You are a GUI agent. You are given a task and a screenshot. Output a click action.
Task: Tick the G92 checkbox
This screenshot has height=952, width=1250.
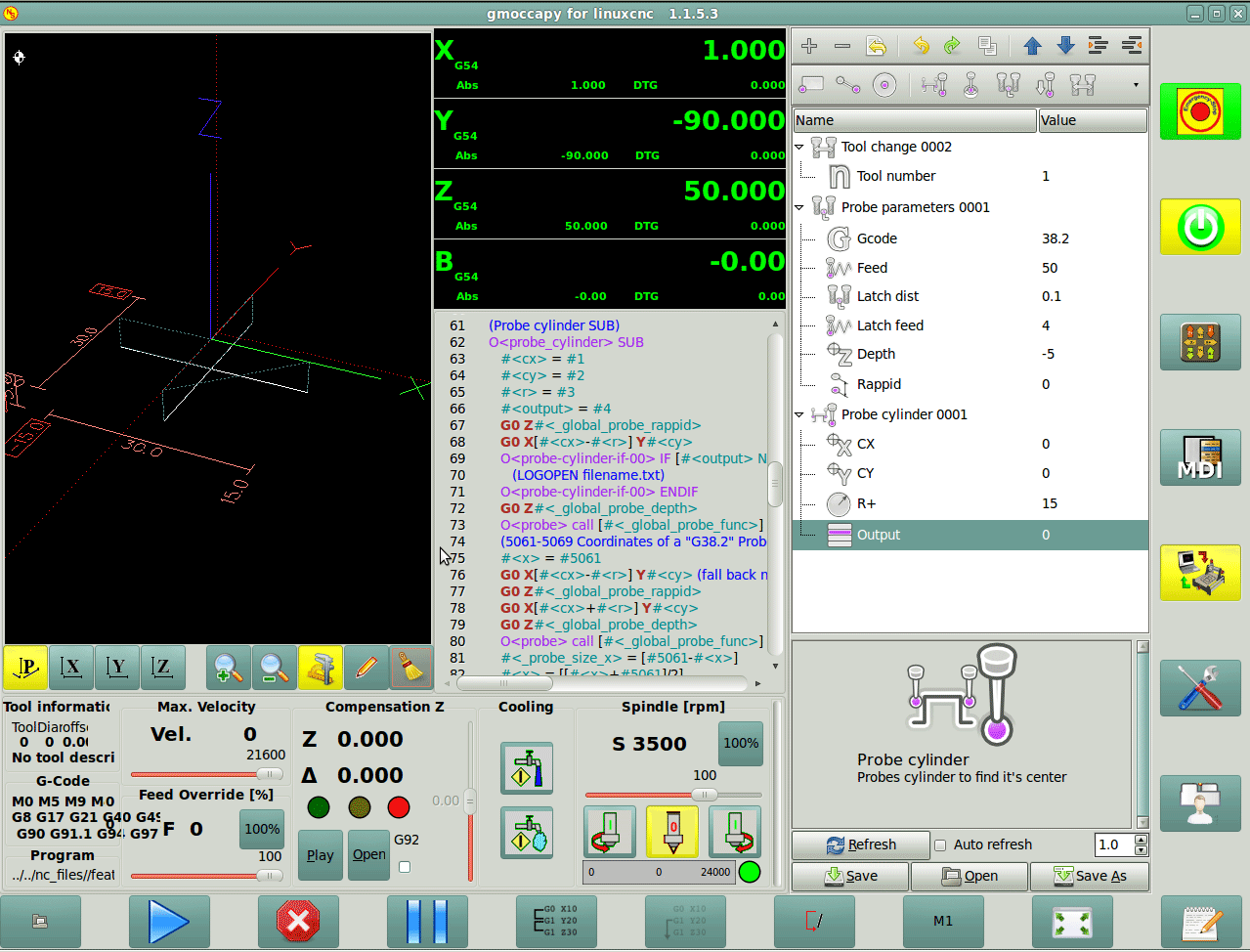[405, 866]
